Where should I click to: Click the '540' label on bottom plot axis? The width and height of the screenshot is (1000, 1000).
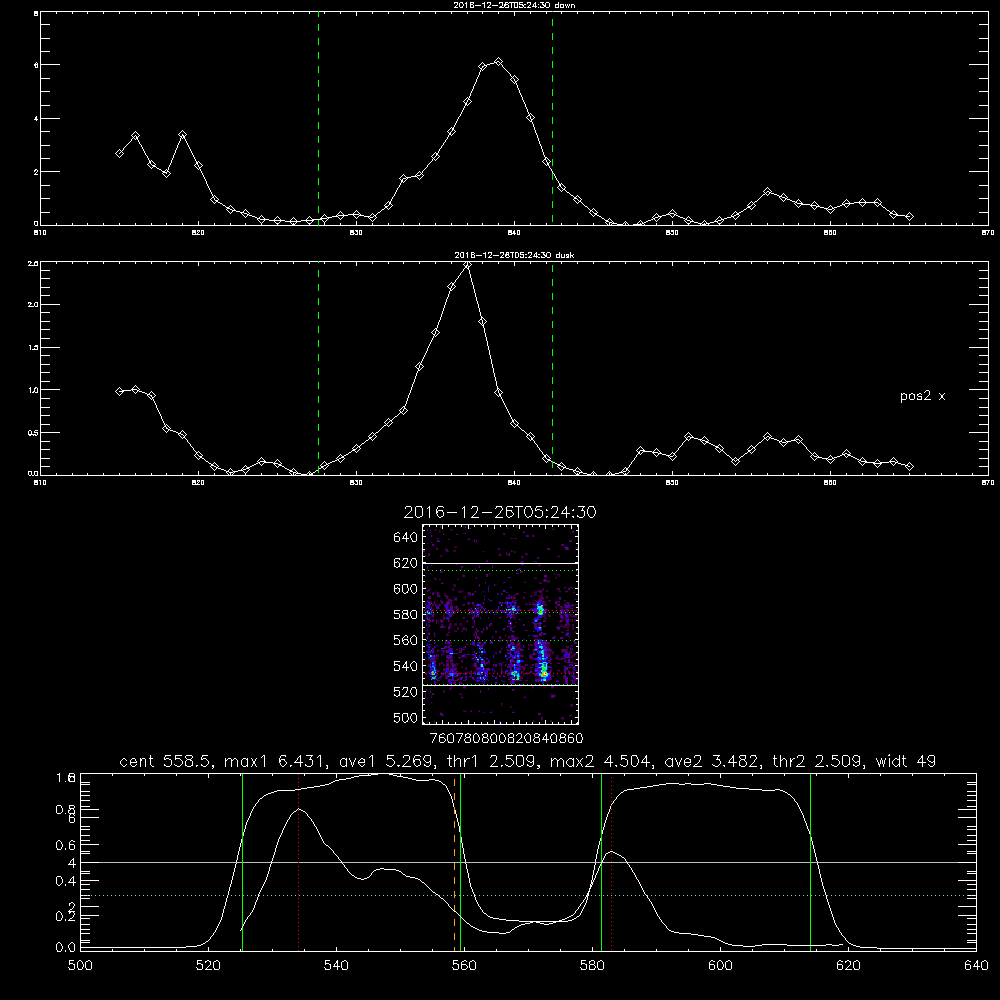(336, 966)
